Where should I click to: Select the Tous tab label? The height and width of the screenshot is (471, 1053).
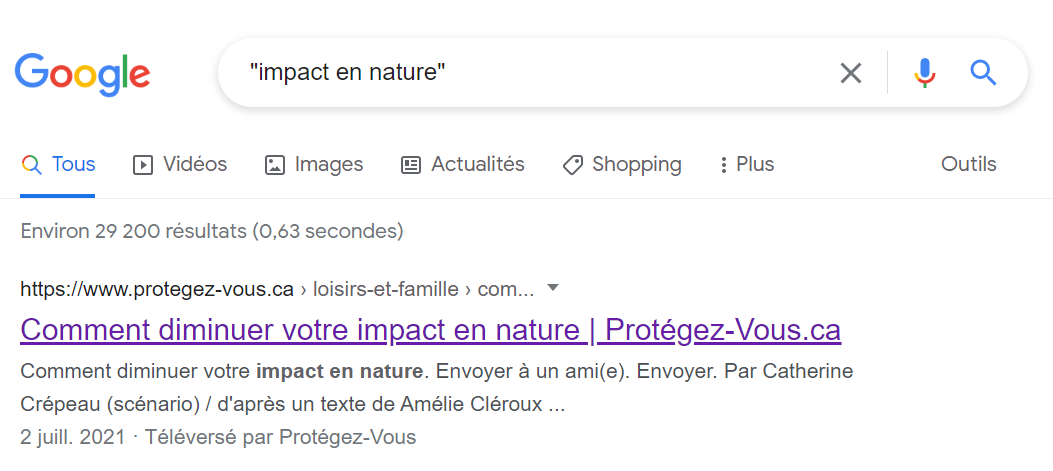74,164
